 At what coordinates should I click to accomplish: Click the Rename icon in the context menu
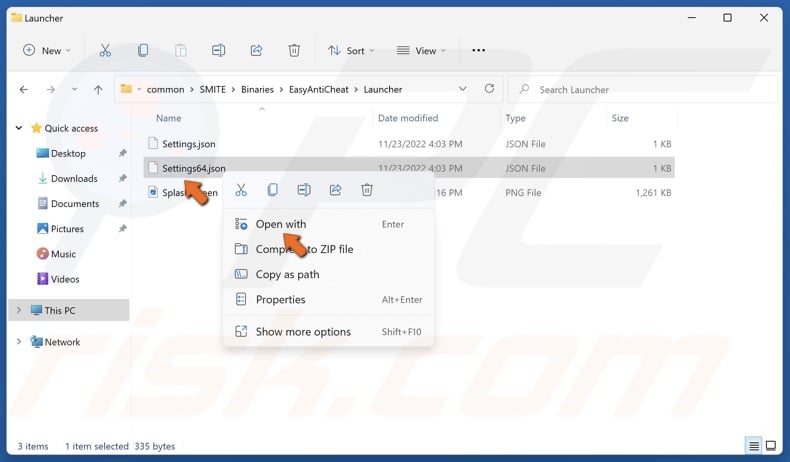[x=304, y=190]
